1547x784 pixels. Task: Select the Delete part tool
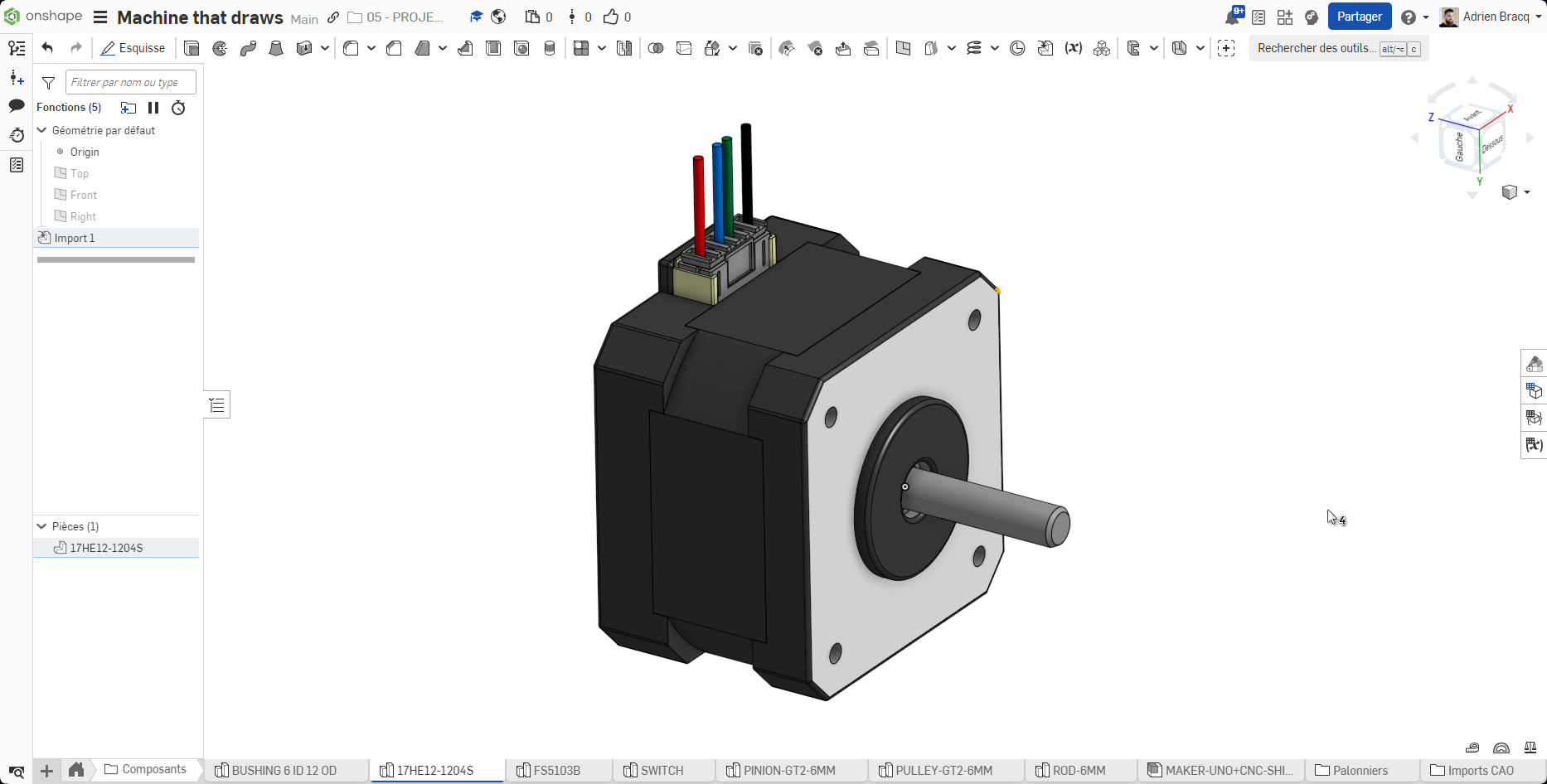(755, 48)
